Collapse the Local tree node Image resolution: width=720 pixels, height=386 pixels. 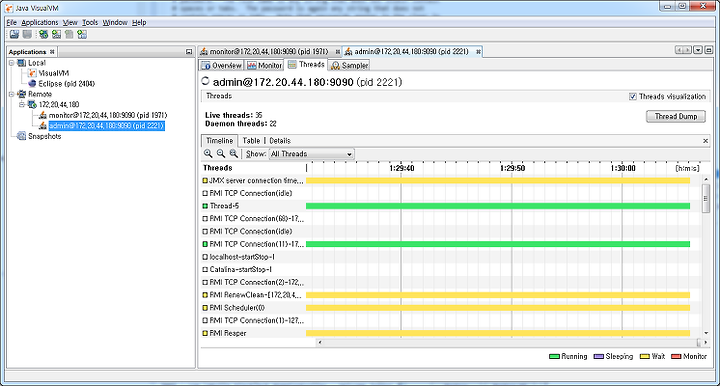11,63
